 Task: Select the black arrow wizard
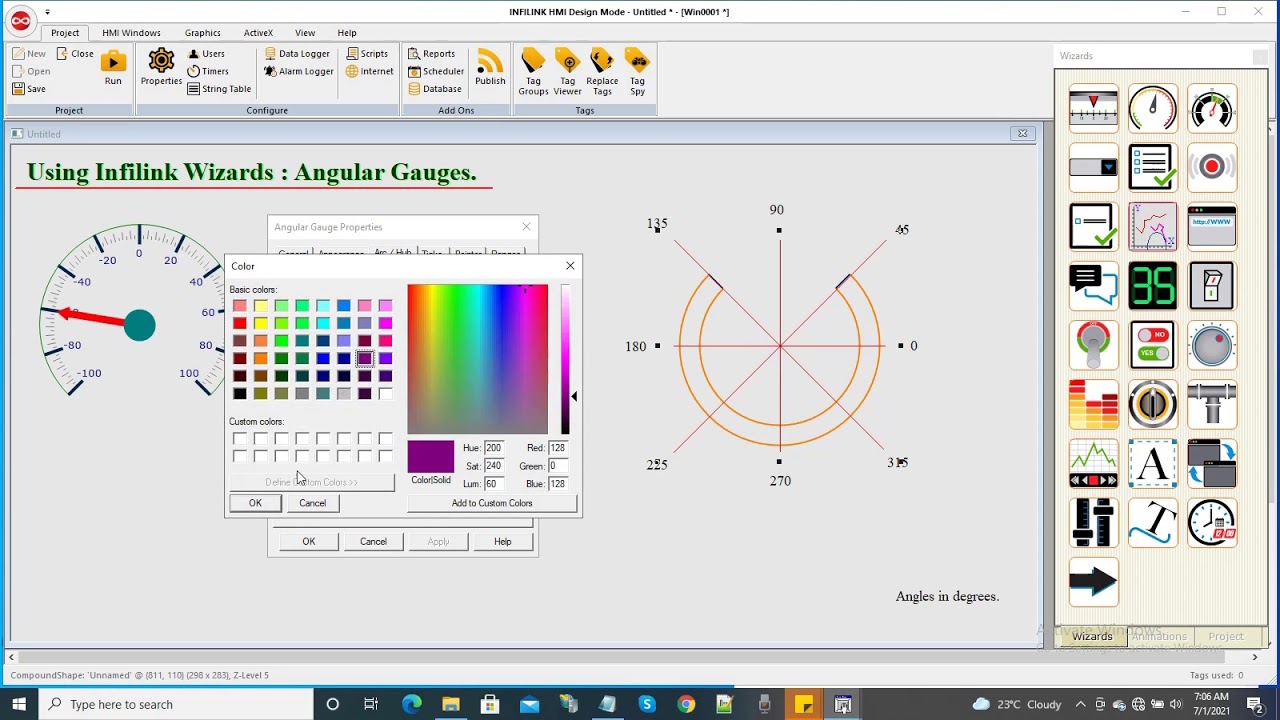pyautogui.click(x=1093, y=582)
